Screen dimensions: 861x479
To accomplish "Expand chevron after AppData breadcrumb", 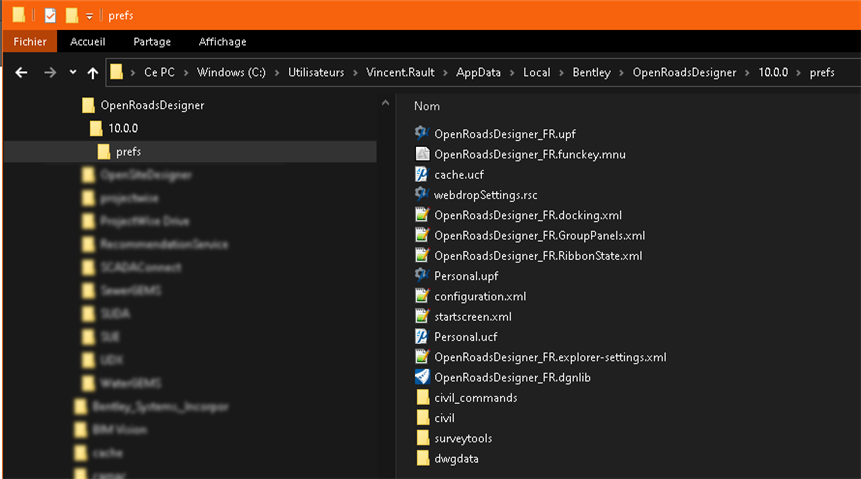I will tap(512, 73).
